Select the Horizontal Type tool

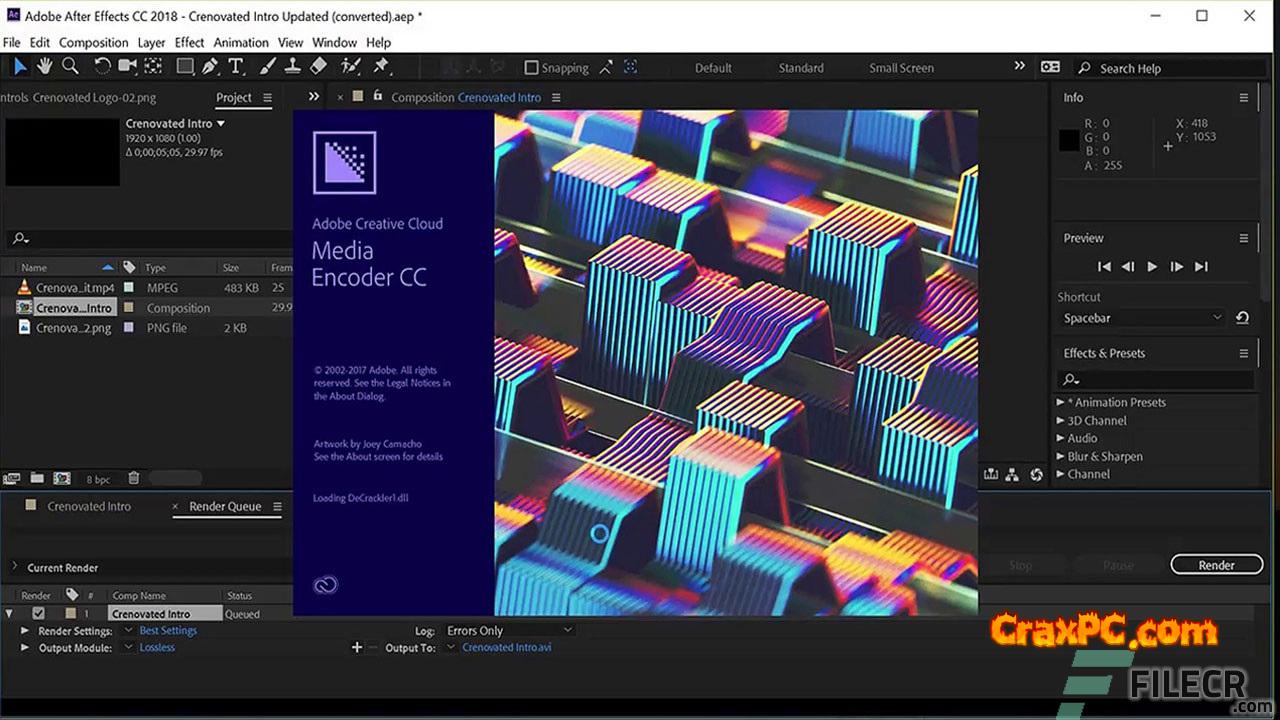[236, 67]
